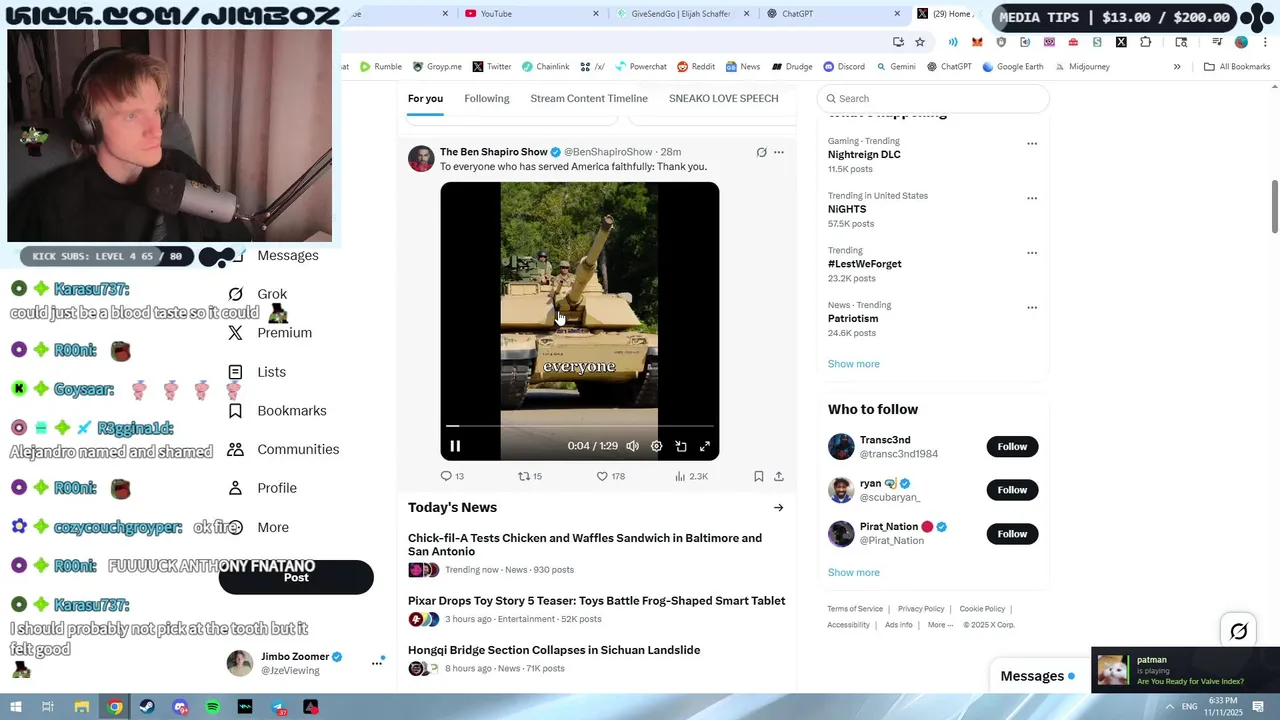Open more options for Ben Shapiro post
This screenshot has width=1280, height=720.
pos(779,152)
